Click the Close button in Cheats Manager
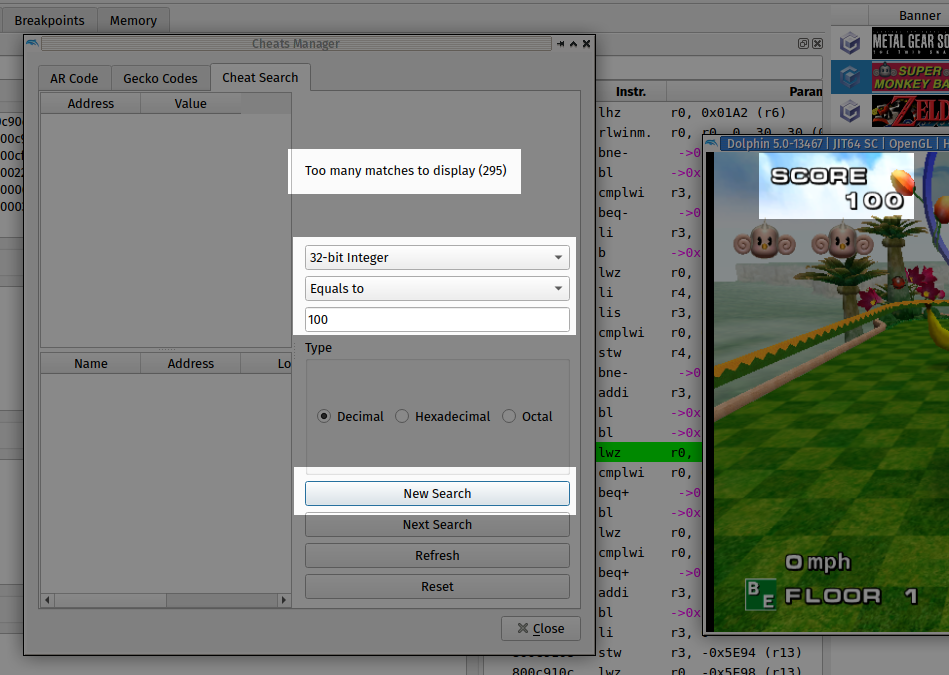 click(x=540, y=628)
